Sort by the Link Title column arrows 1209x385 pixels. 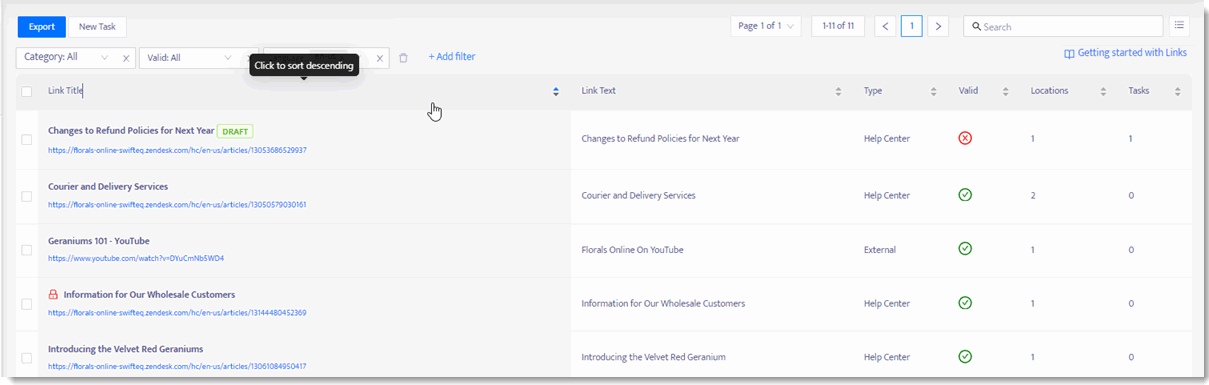coord(556,91)
